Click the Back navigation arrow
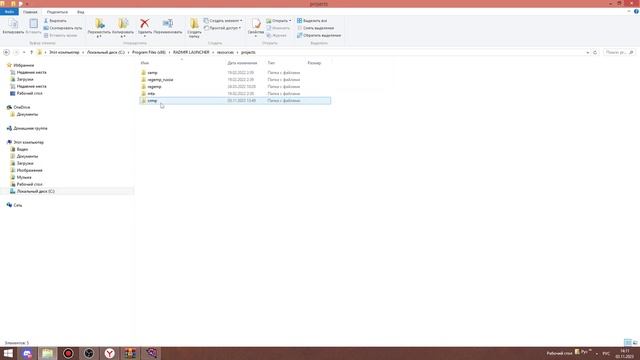Screen dimensions: 640x360 6,52
